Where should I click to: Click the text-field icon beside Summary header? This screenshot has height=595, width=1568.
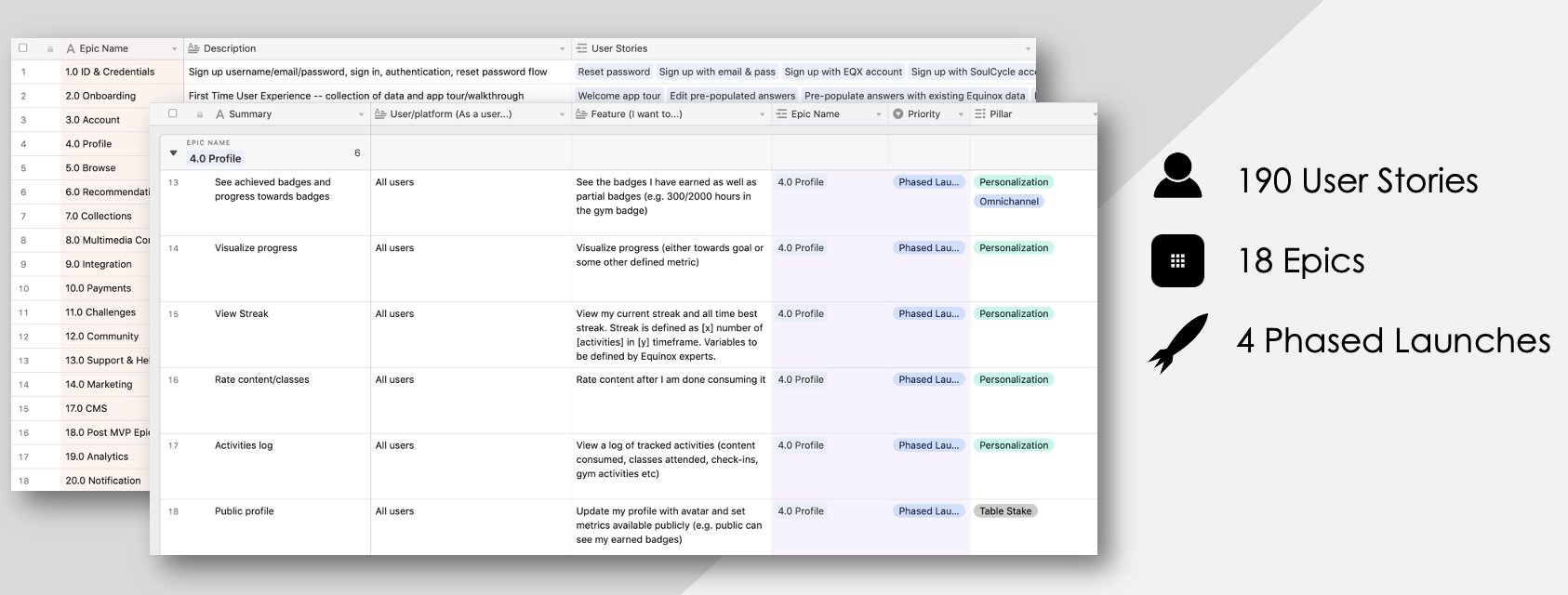coord(219,114)
